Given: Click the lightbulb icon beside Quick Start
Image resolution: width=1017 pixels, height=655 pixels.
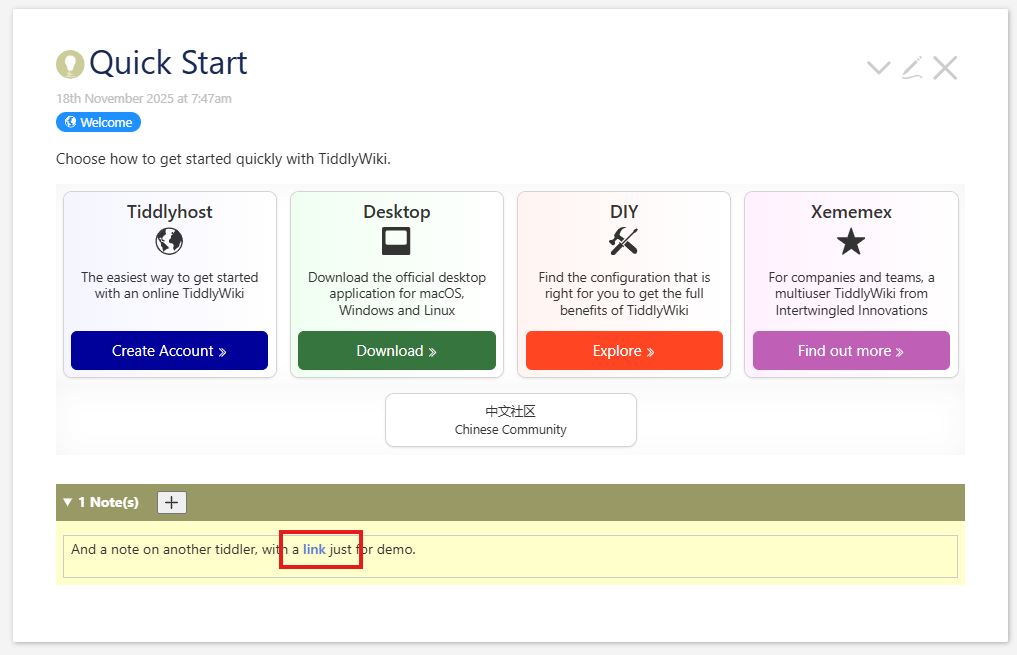Looking at the screenshot, I should click(70, 64).
